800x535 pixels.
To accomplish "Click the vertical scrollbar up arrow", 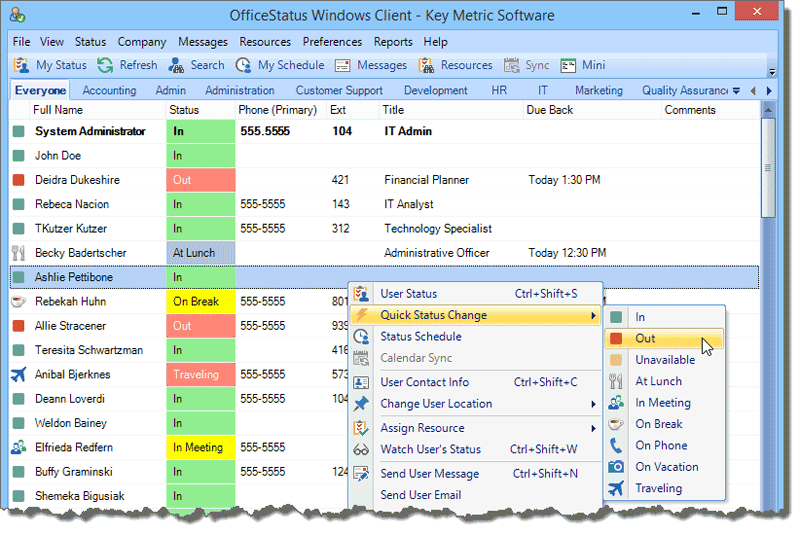I will click(768, 110).
